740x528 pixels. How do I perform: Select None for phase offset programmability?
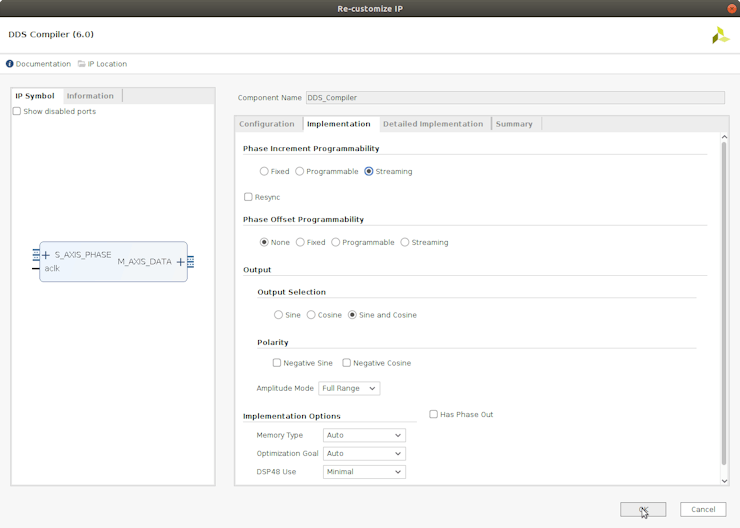[264, 242]
